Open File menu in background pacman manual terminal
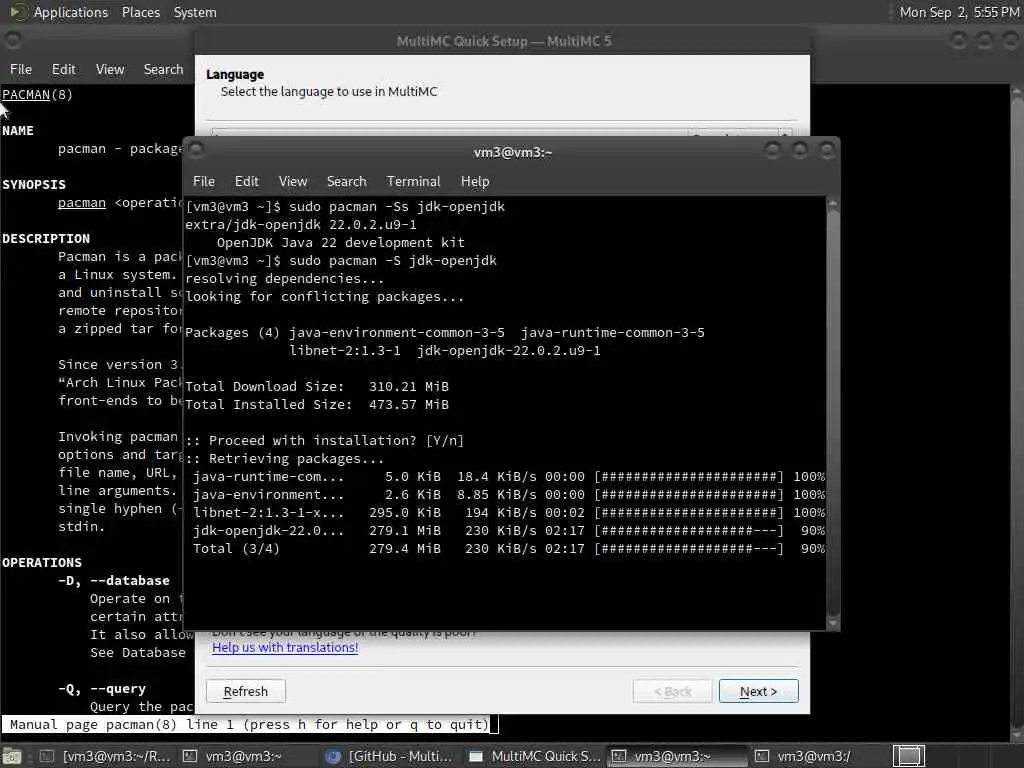The width and height of the screenshot is (1024, 768). coord(21,69)
